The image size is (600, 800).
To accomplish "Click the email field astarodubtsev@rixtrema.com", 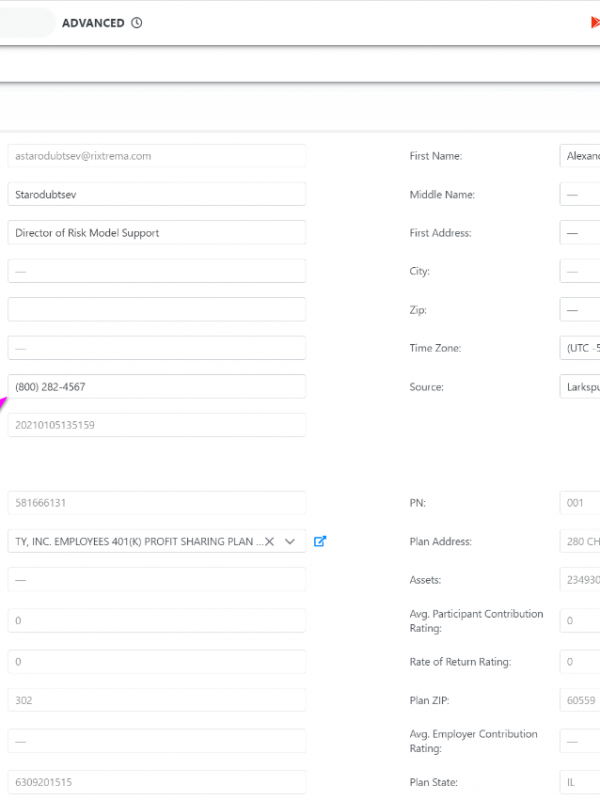I will pyautogui.click(x=155, y=156).
